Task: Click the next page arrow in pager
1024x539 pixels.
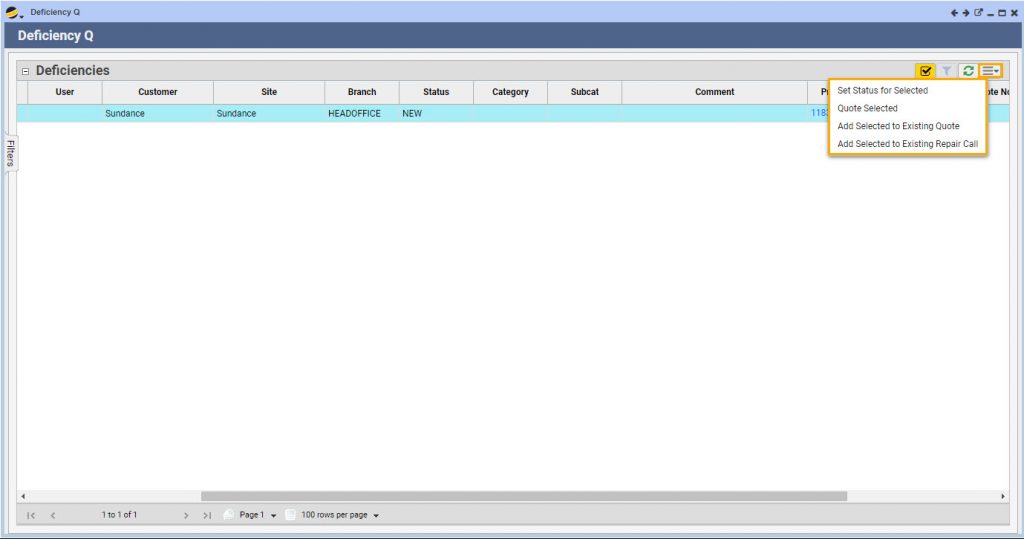Action: pyautogui.click(x=186, y=515)
